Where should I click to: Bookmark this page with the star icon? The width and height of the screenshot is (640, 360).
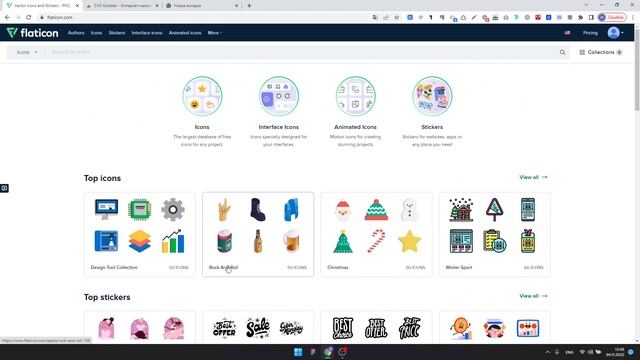coord(396,17)
